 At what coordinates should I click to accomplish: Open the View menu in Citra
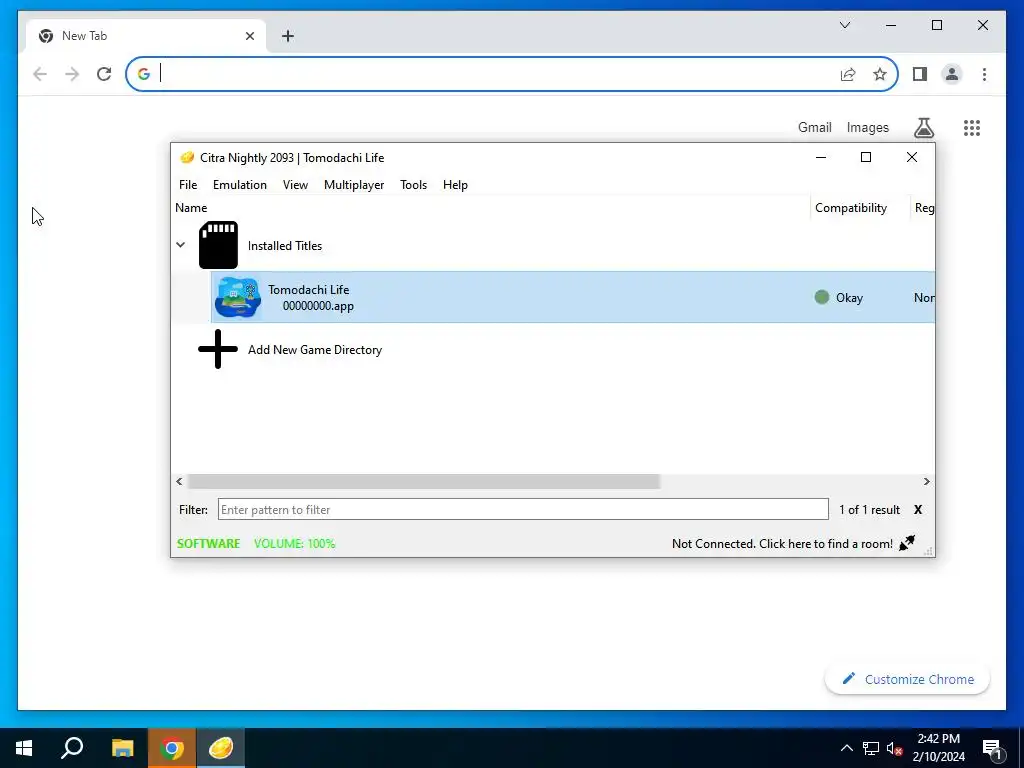point(295,185)
